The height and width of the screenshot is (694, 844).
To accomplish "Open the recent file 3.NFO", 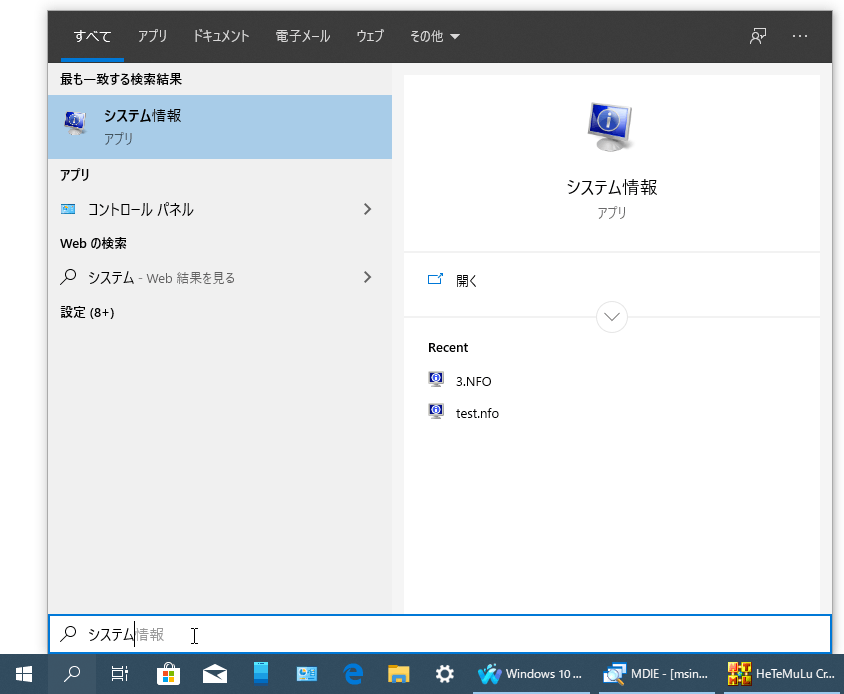I will 473,381.
